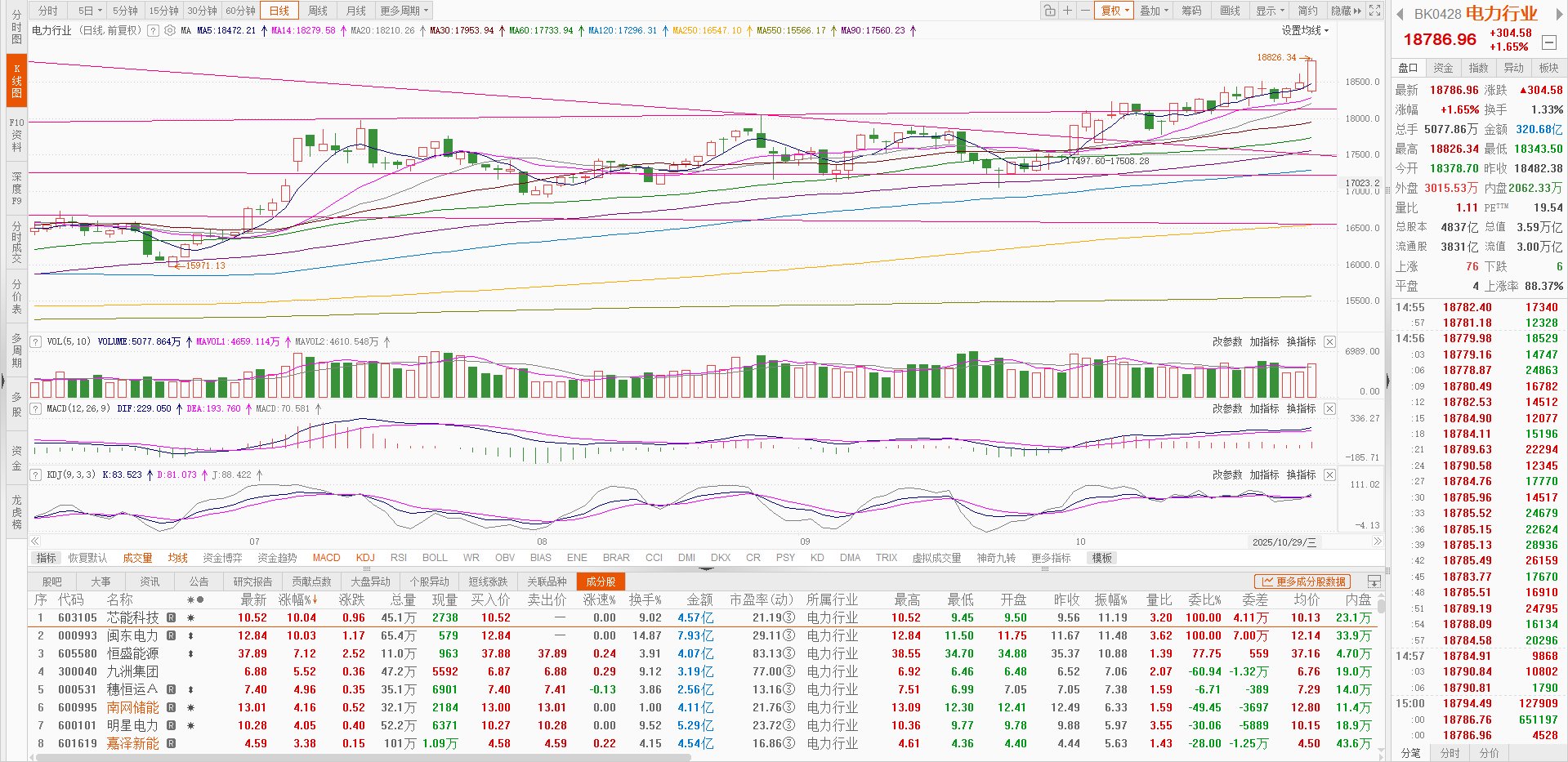Select 南网储能 in the constituents list

(x=131, y=707)
